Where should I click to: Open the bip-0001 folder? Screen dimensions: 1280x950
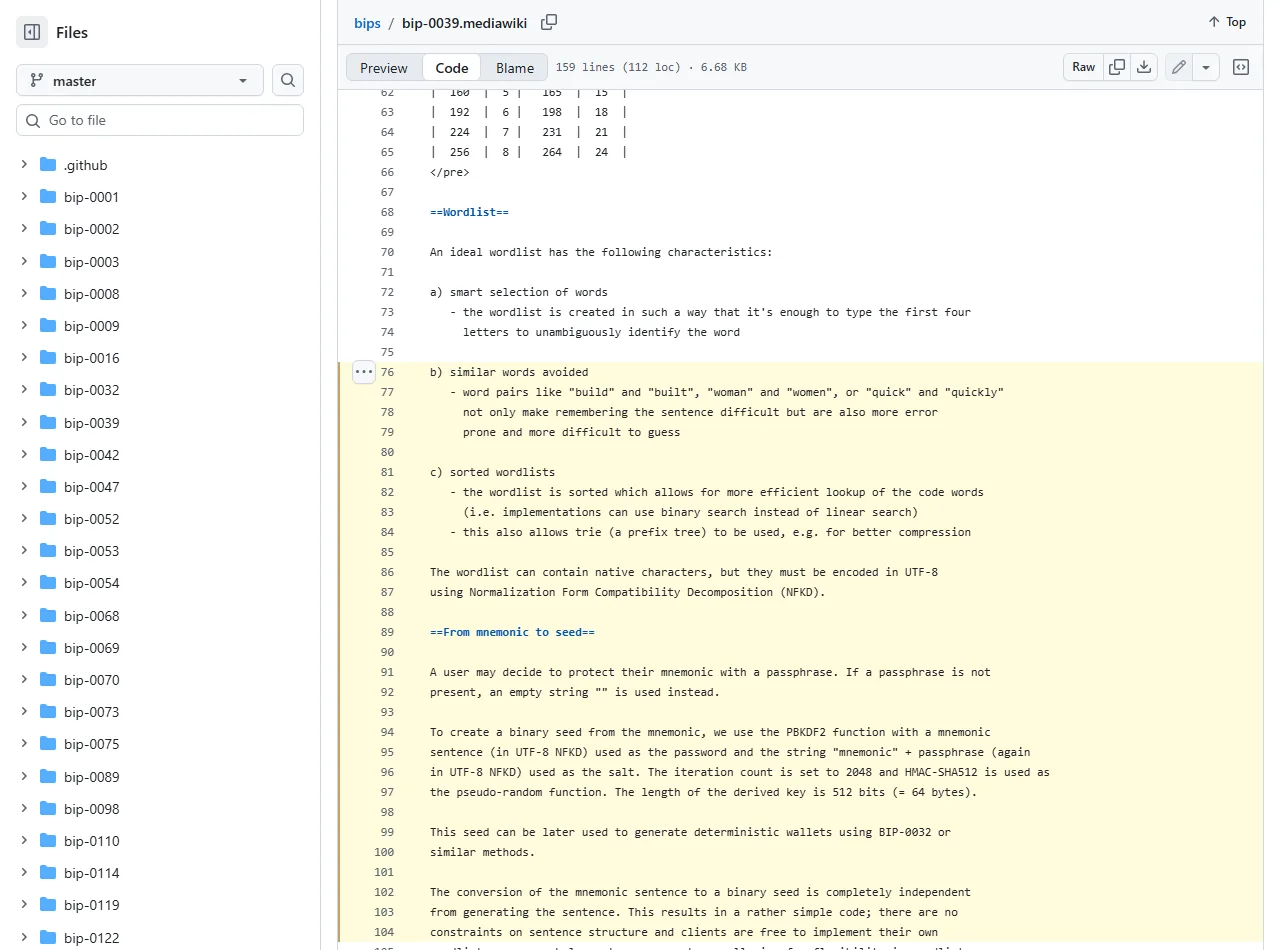click(x=91, y=197)
